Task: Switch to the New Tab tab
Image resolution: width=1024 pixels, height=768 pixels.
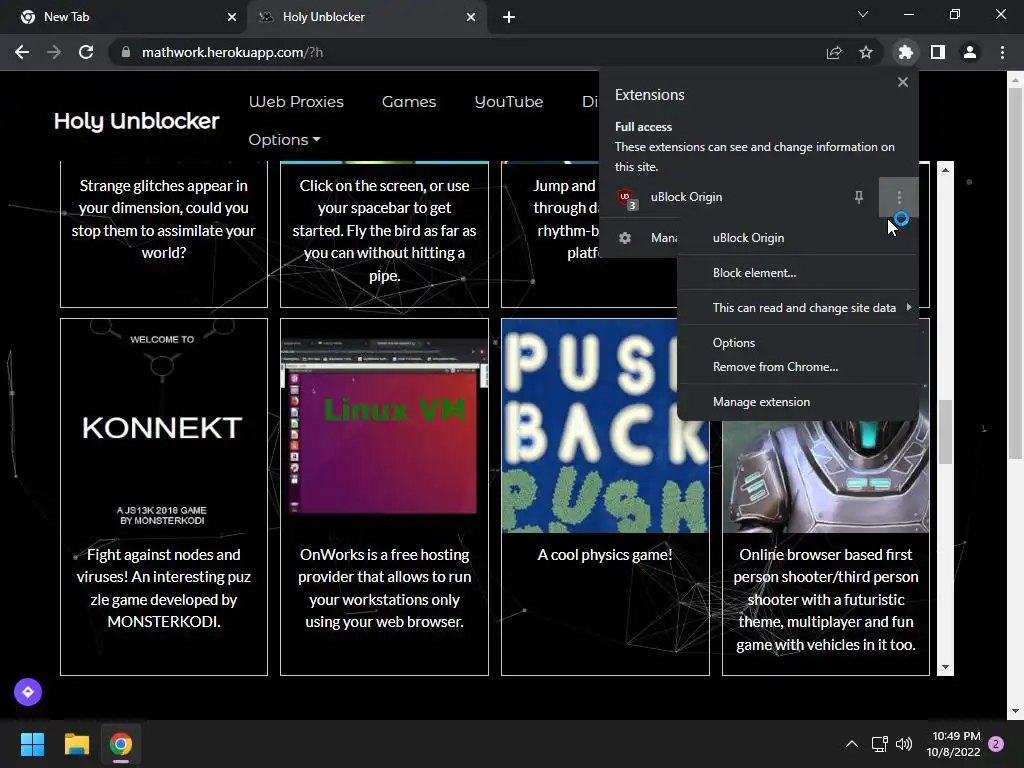Action: coord(124,17)
